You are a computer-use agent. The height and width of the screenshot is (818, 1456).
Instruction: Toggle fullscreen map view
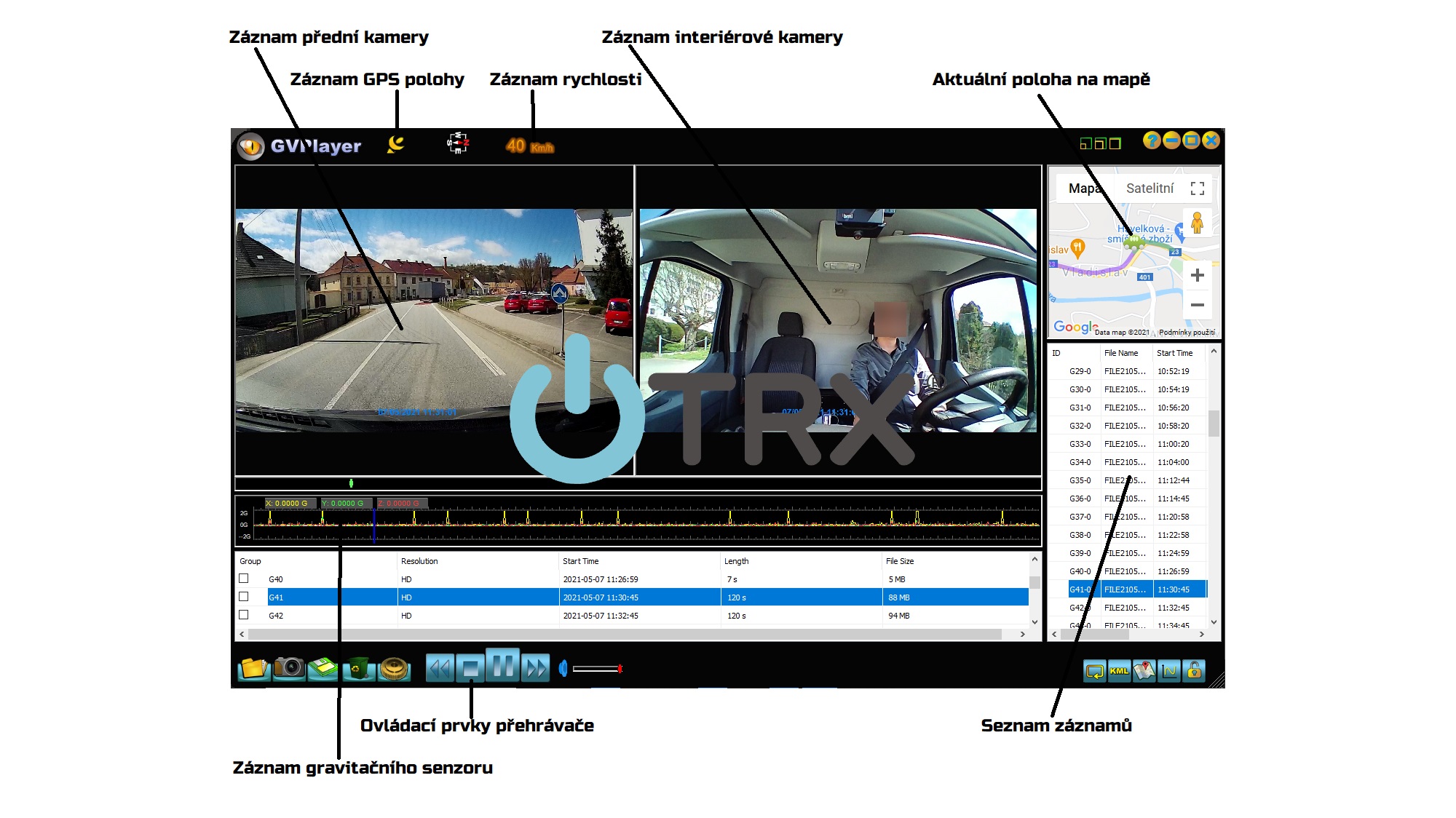tap(1198, 188)
